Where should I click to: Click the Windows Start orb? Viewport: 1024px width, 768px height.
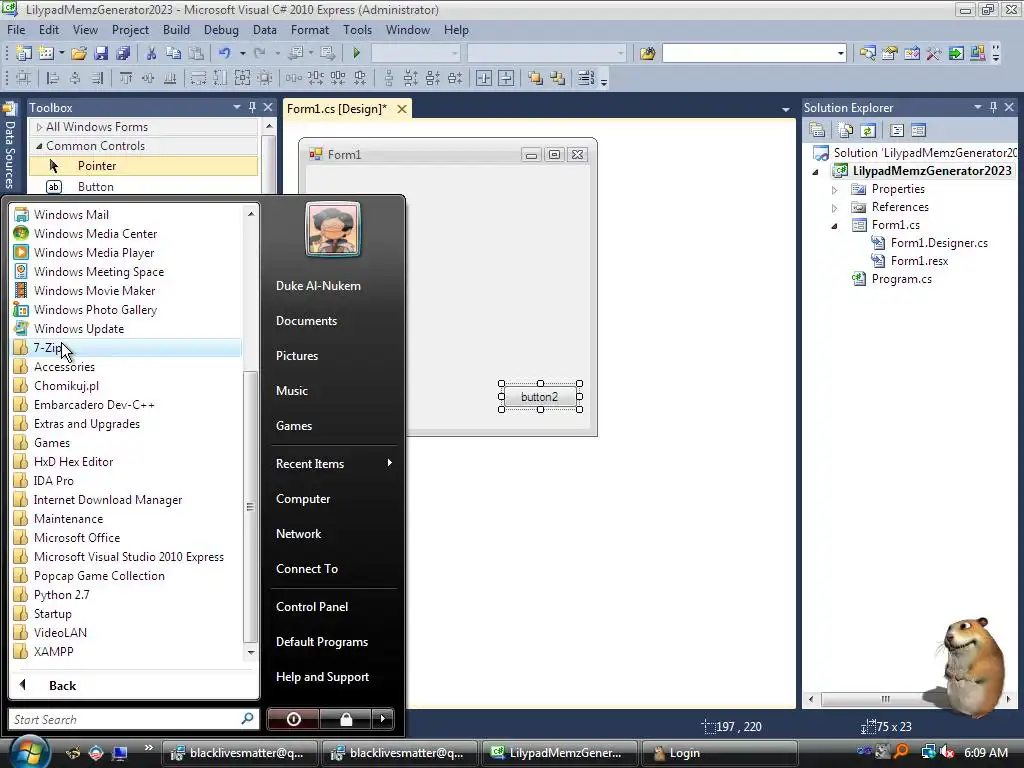29,752
